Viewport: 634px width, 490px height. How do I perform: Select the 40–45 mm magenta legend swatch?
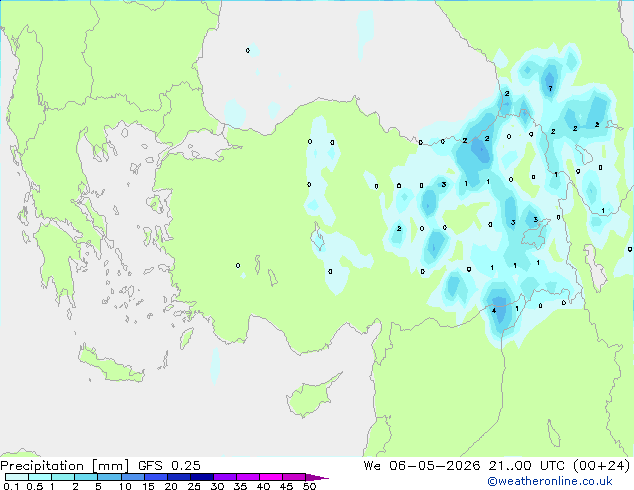click(271, 477)
